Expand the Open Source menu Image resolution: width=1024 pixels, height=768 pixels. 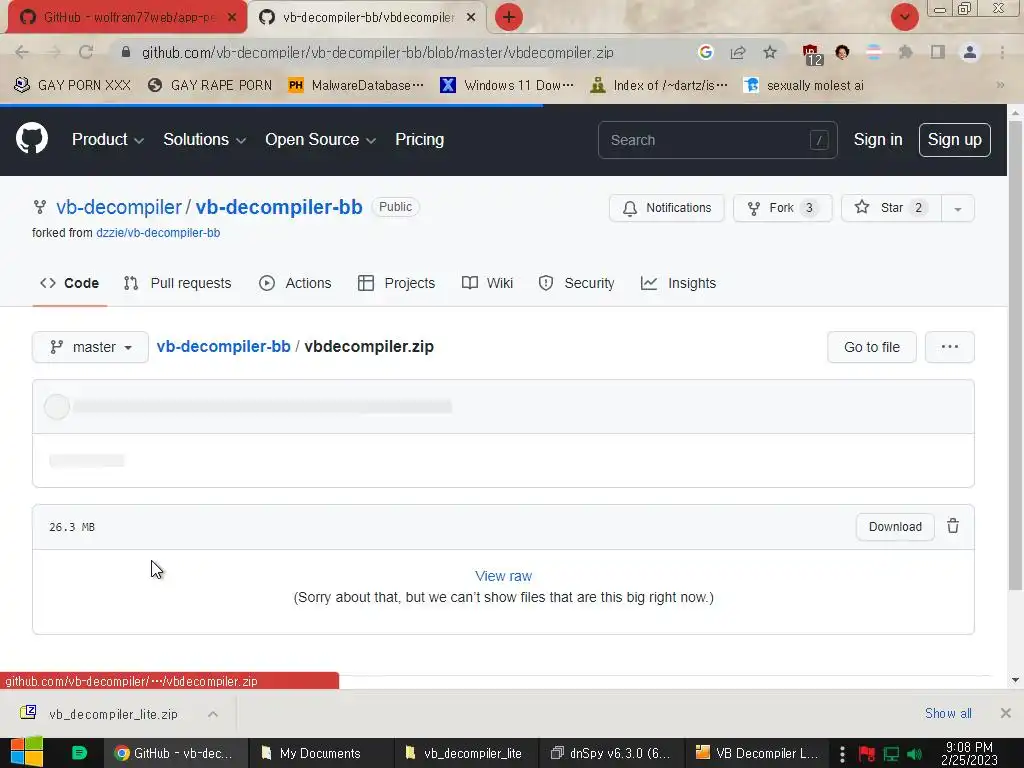coord(320,139)
